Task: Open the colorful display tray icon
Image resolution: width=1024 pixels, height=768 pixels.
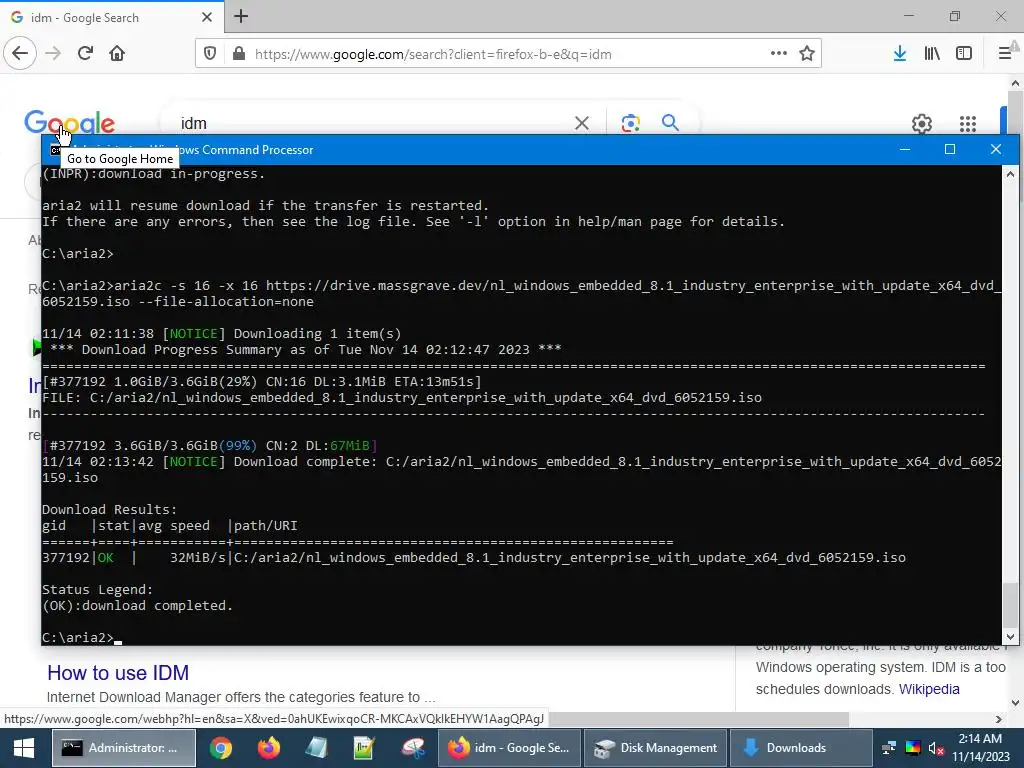Action: (x=912, y=748)
